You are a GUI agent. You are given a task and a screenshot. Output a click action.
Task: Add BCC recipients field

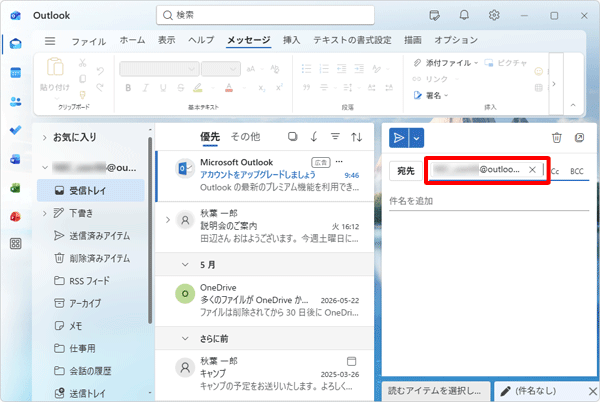coord(577,171)
